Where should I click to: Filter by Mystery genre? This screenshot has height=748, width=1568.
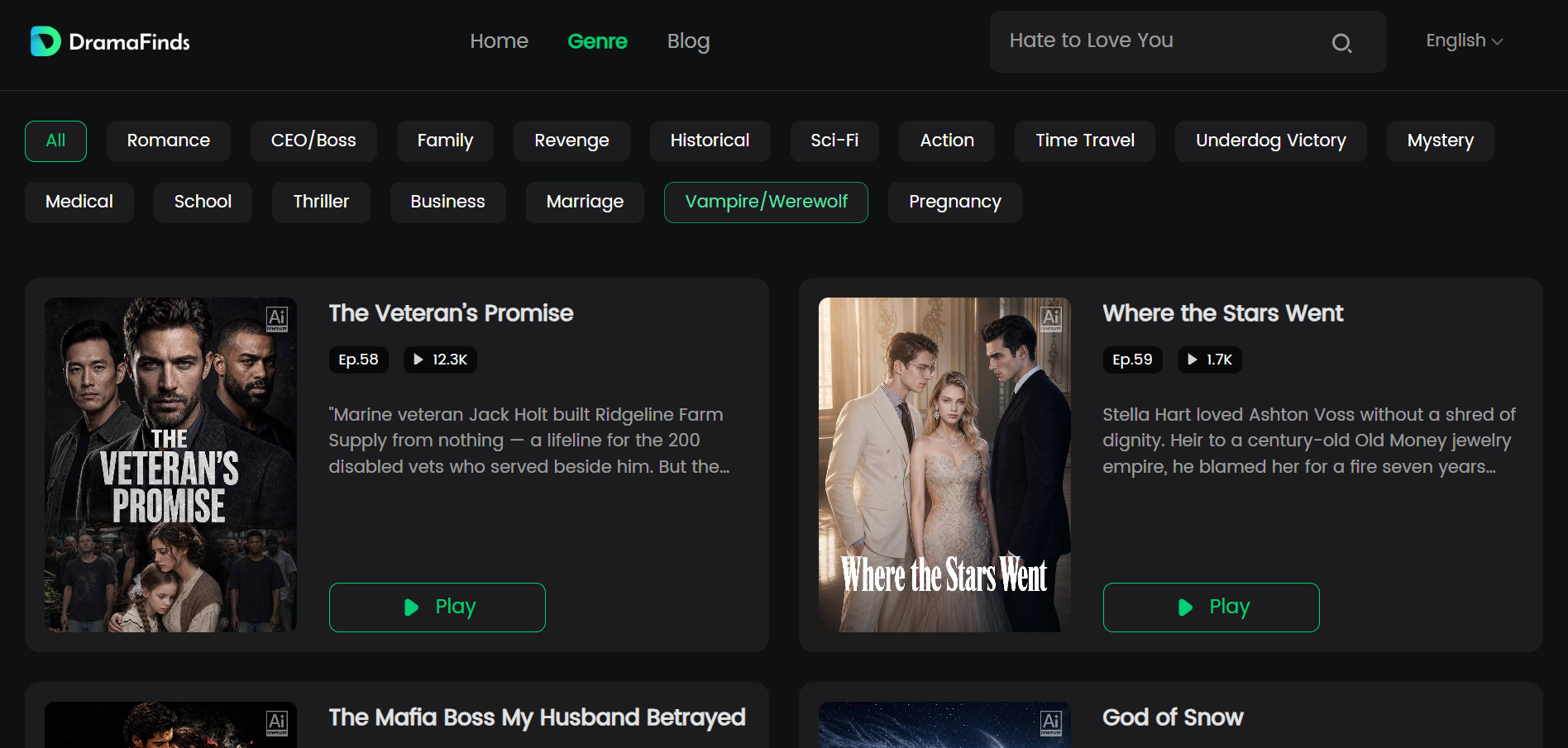pyautogui.click(x=1441, y=141)
